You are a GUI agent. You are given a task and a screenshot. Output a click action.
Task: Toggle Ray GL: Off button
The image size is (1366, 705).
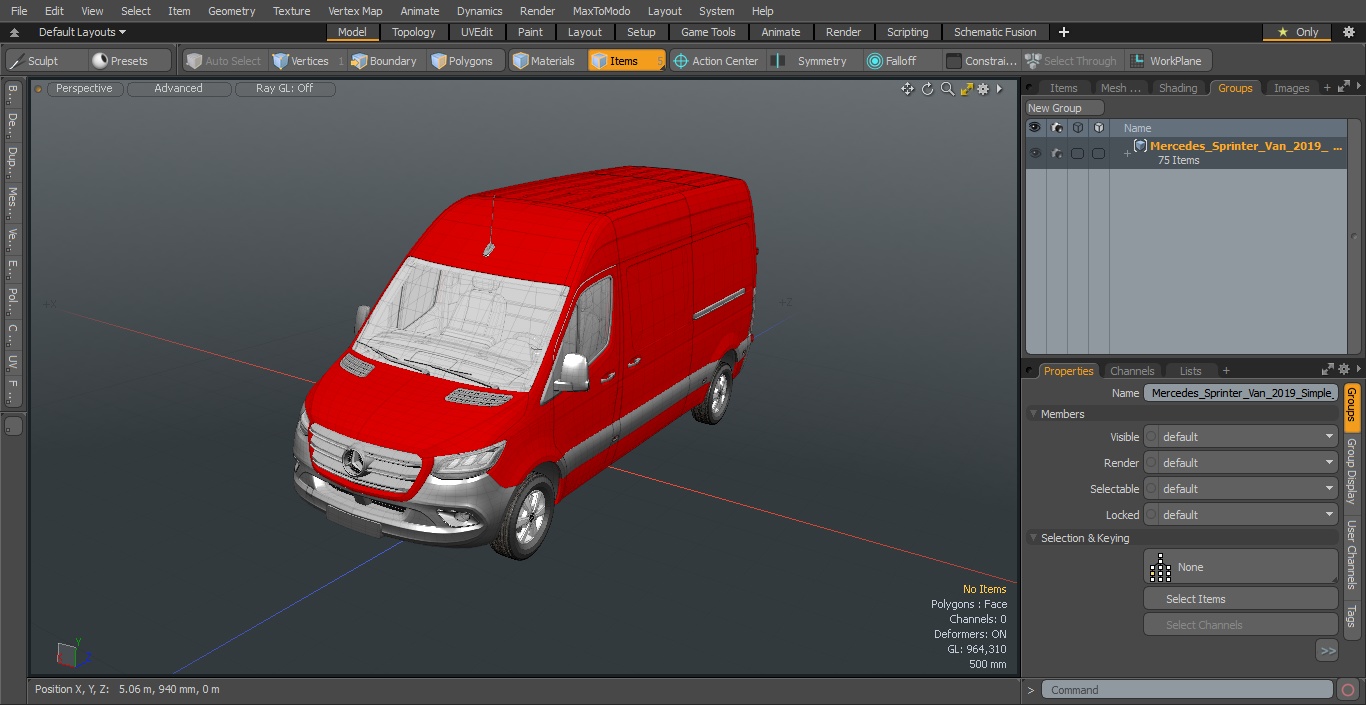click(285, 89)
